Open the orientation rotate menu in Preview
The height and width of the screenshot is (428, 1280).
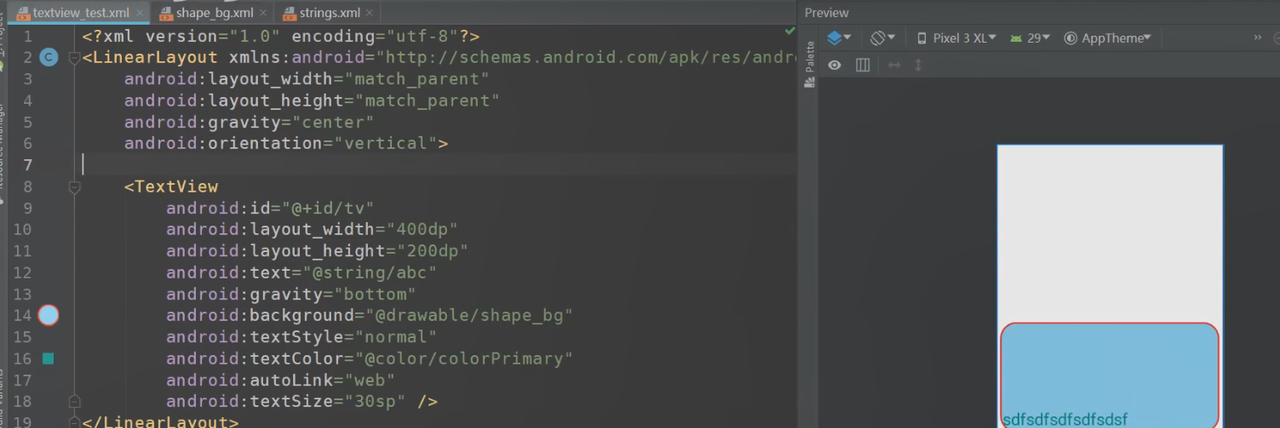click(882, 38)
